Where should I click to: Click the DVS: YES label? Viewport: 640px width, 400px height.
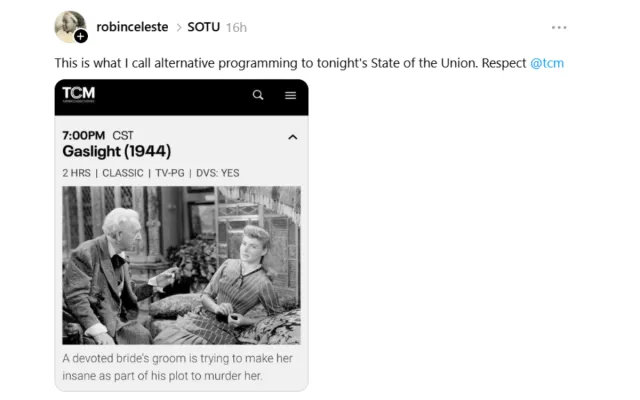219,173
